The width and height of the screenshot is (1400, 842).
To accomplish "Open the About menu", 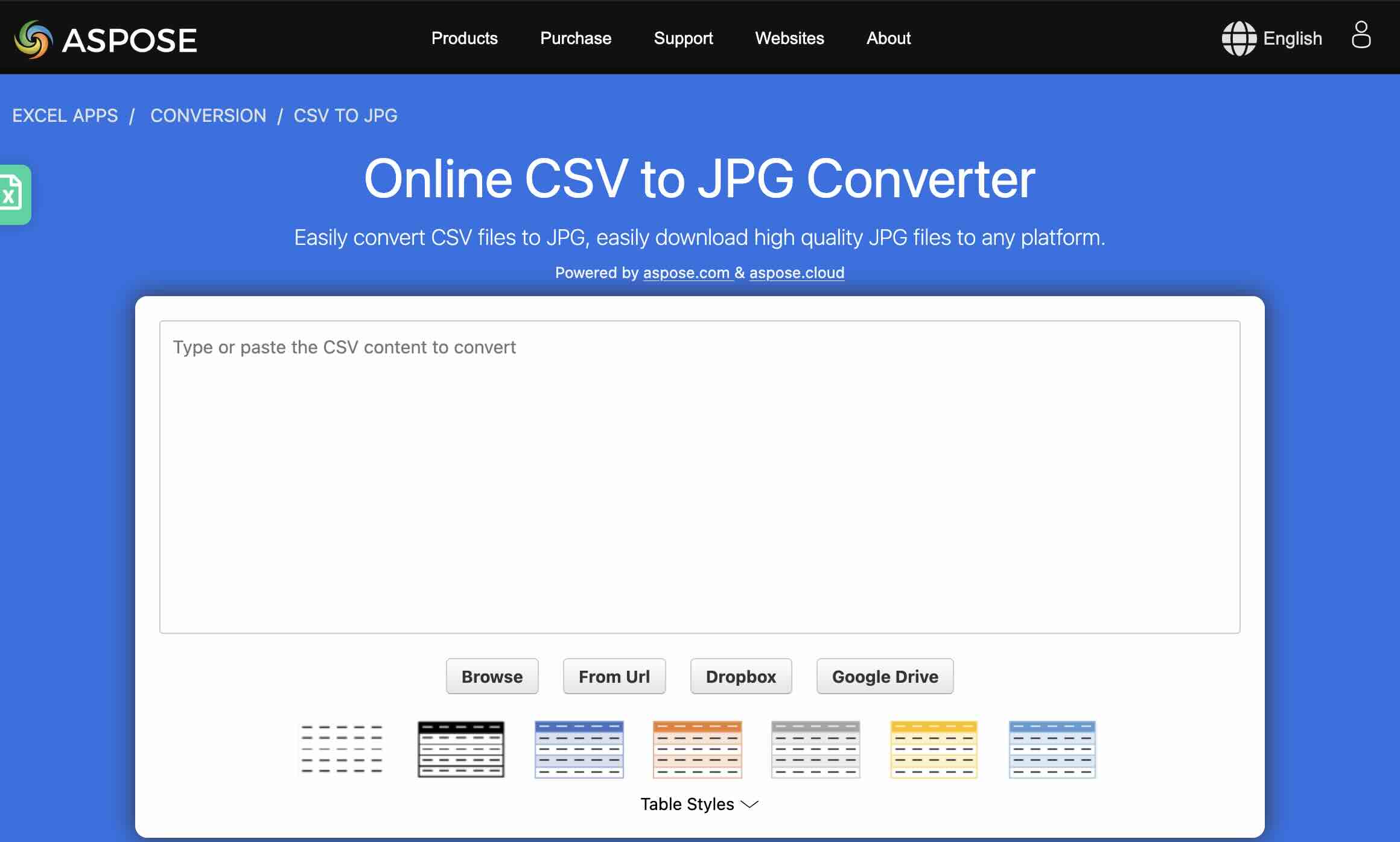I will 889,39.
